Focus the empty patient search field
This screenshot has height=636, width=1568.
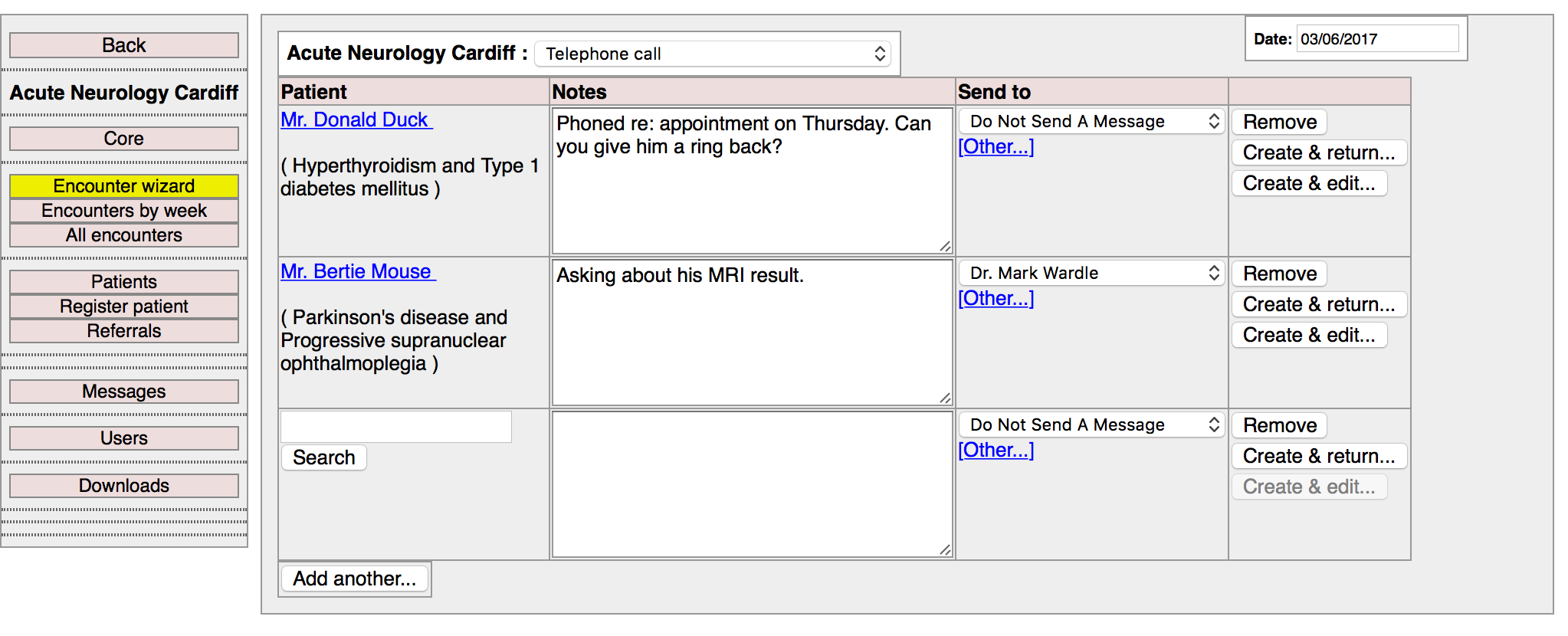tap(396, 427)
